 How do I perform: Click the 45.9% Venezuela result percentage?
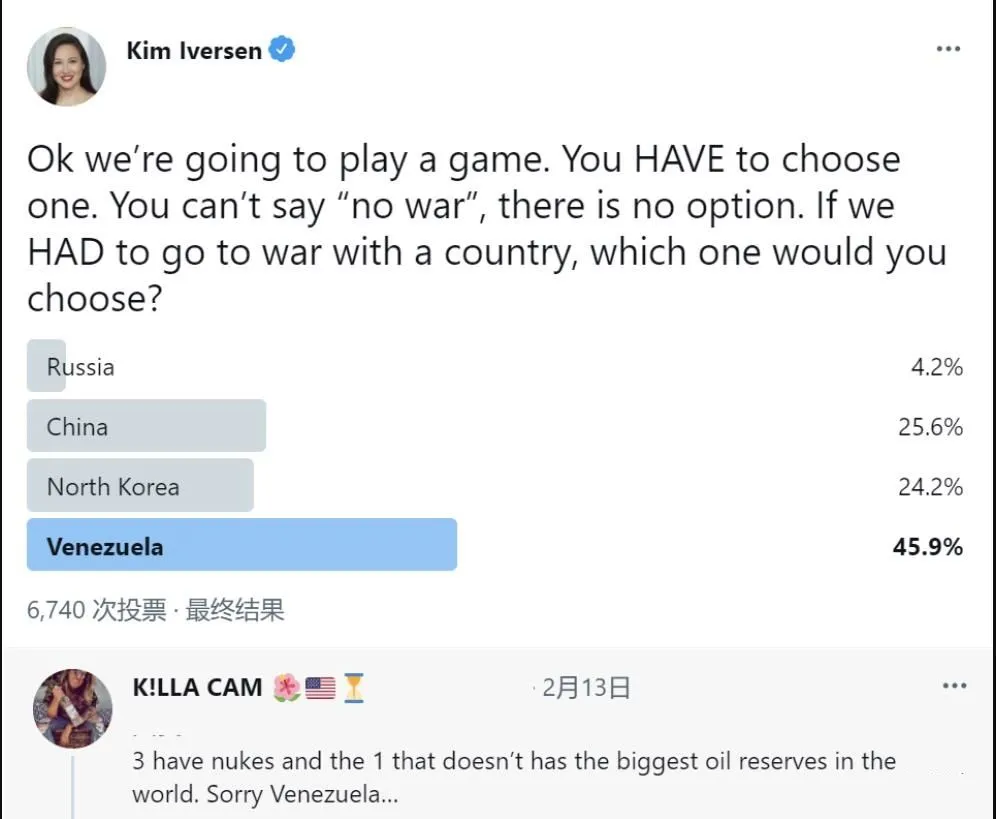[927, 546]
